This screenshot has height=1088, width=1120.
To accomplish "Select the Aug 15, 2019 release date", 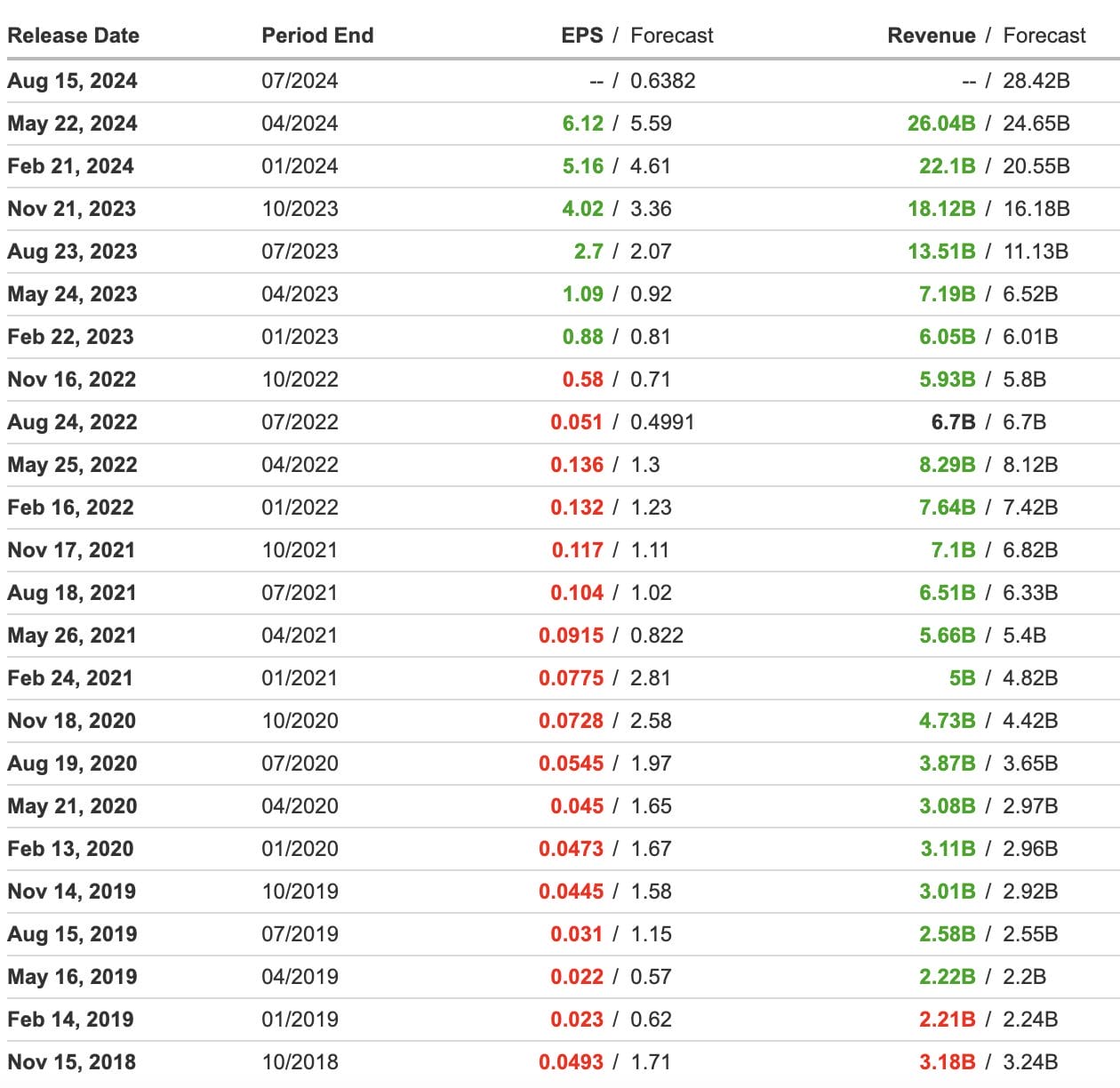I will (72, 934).
